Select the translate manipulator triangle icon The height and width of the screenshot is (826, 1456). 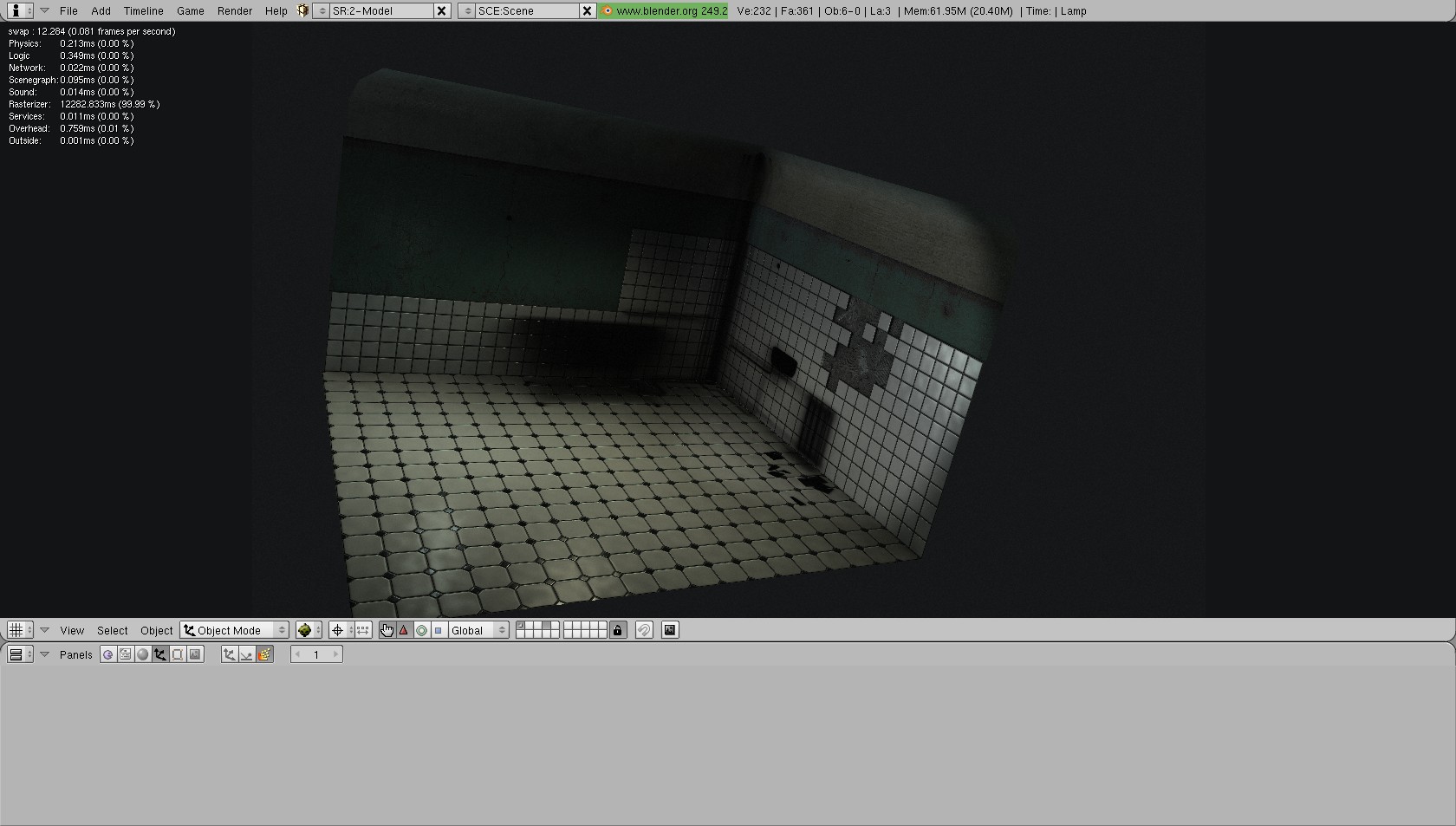coord(404,630)
